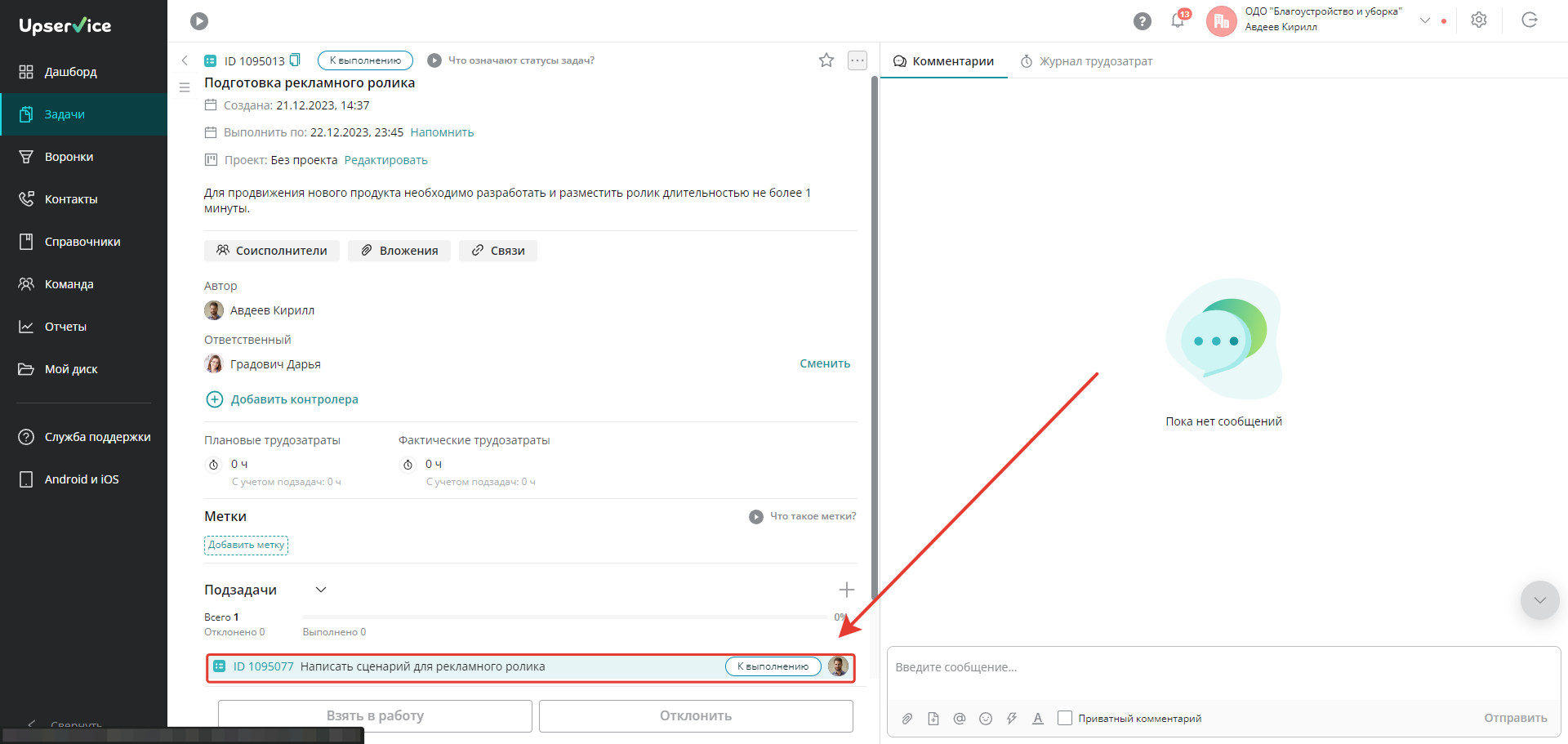This screenshot has width=1568, height=744.
Task: Expand the account dropdown chevron
Action: point(1425,20)
